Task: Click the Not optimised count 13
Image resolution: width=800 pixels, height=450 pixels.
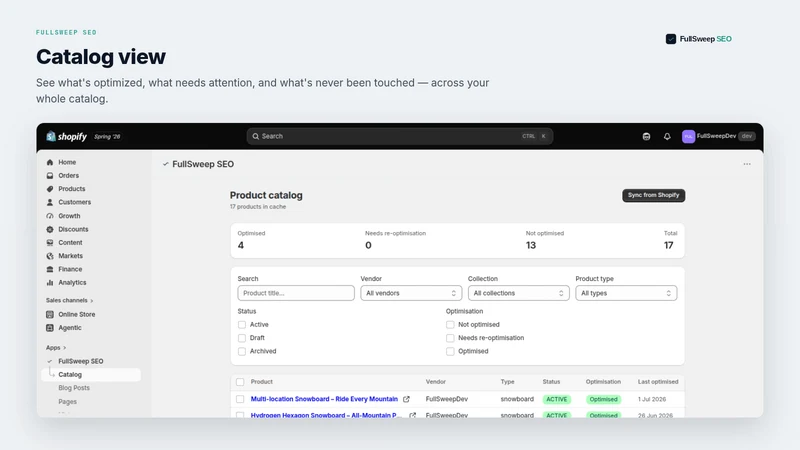Action: coord(531,245)
